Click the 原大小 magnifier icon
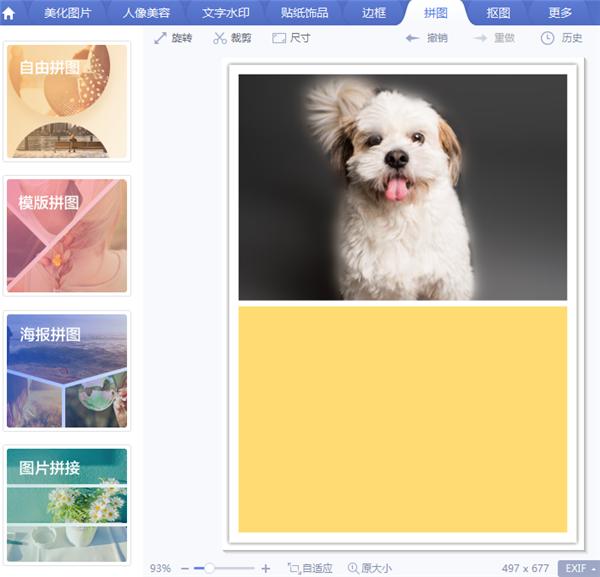This screenshot has height=577, width=600. pos(353,568)
